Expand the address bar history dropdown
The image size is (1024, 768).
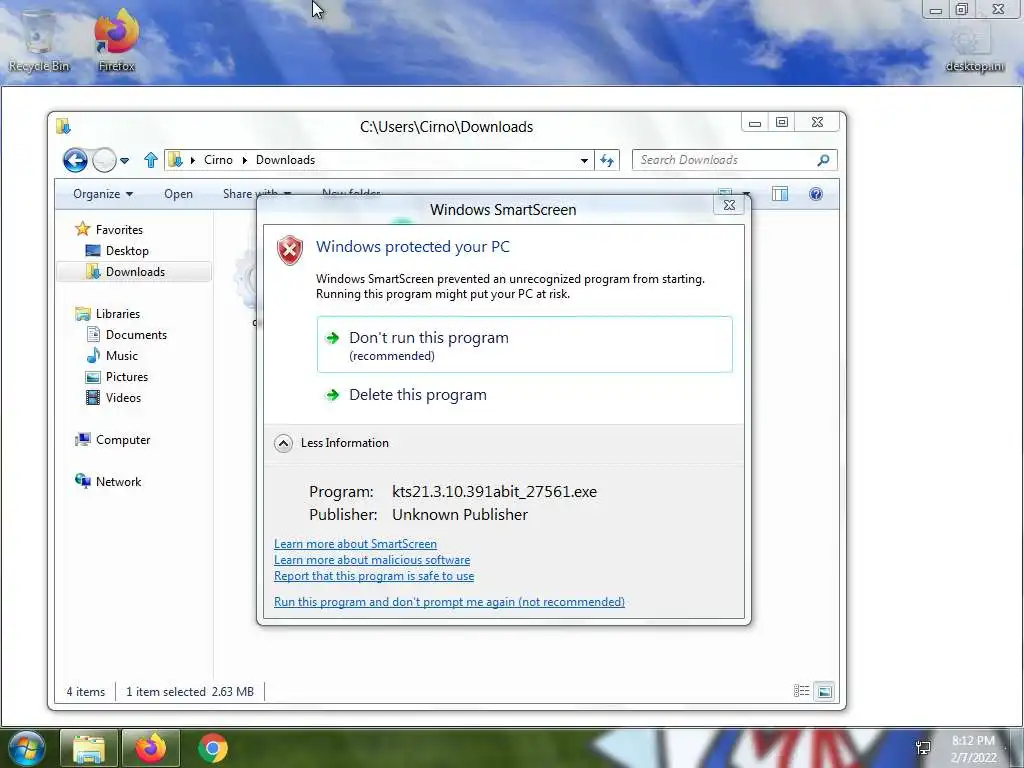584,161
